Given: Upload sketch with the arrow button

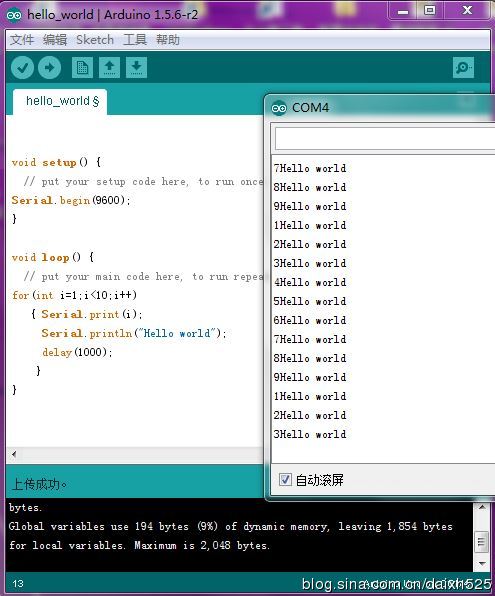Looking at the screenshot, I should pyautogui.click(x=50, y=68).
